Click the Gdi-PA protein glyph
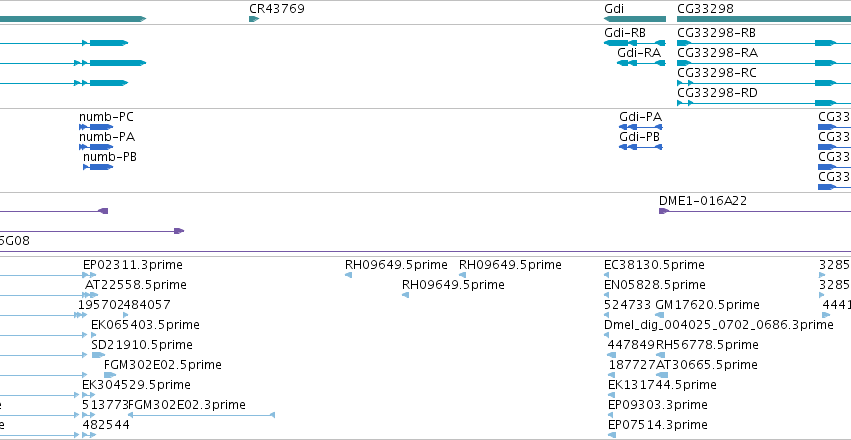The width and height of the screenshot is (851, 440). coord(640,127)
